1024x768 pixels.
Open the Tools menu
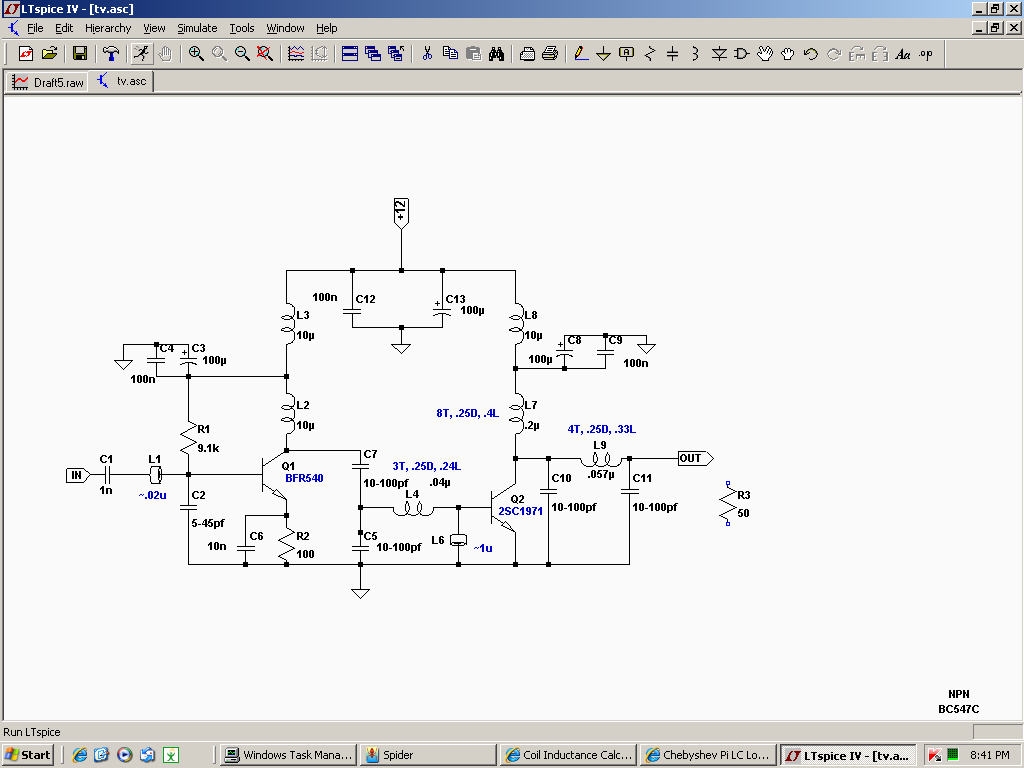(x=242, y=28)
